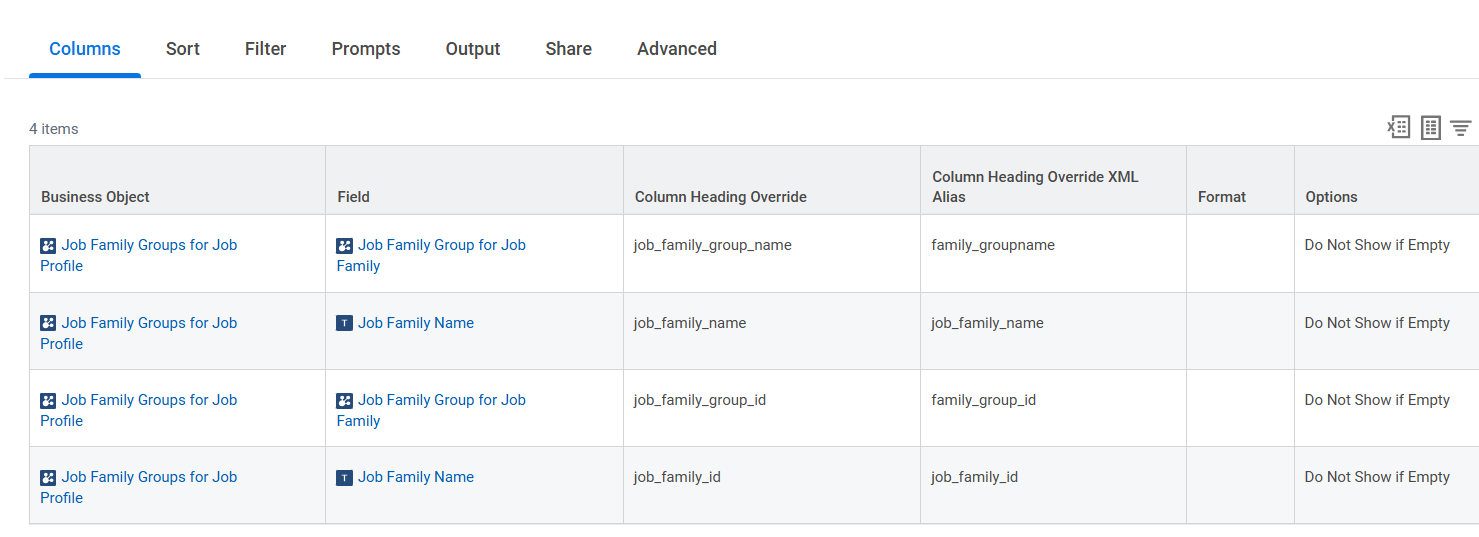Toggle the grid view icon
The width and height of the screenshot is (1479, 537).
click(x=1431, y=128)
